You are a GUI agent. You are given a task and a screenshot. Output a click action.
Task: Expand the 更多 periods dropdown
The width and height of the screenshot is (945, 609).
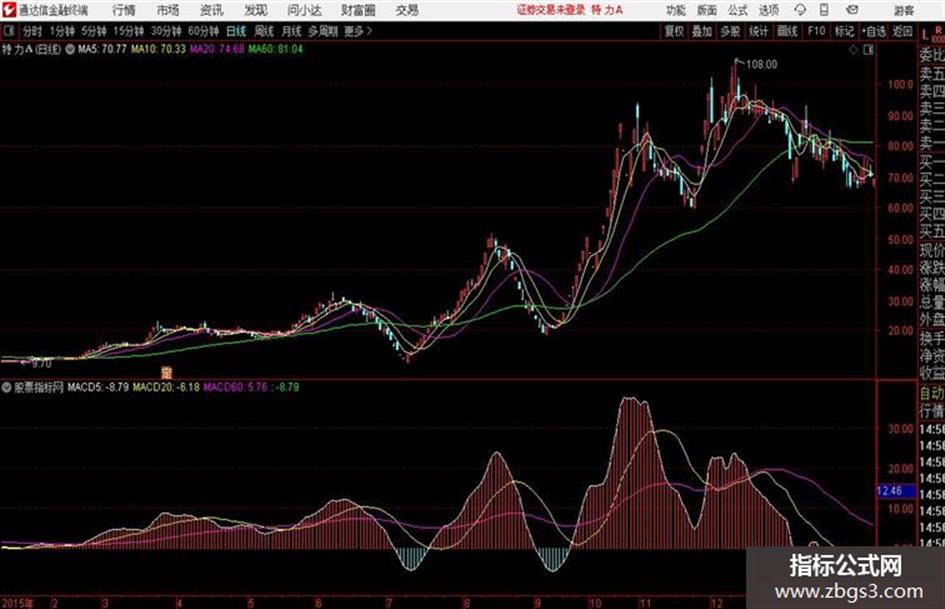(358, 31)
